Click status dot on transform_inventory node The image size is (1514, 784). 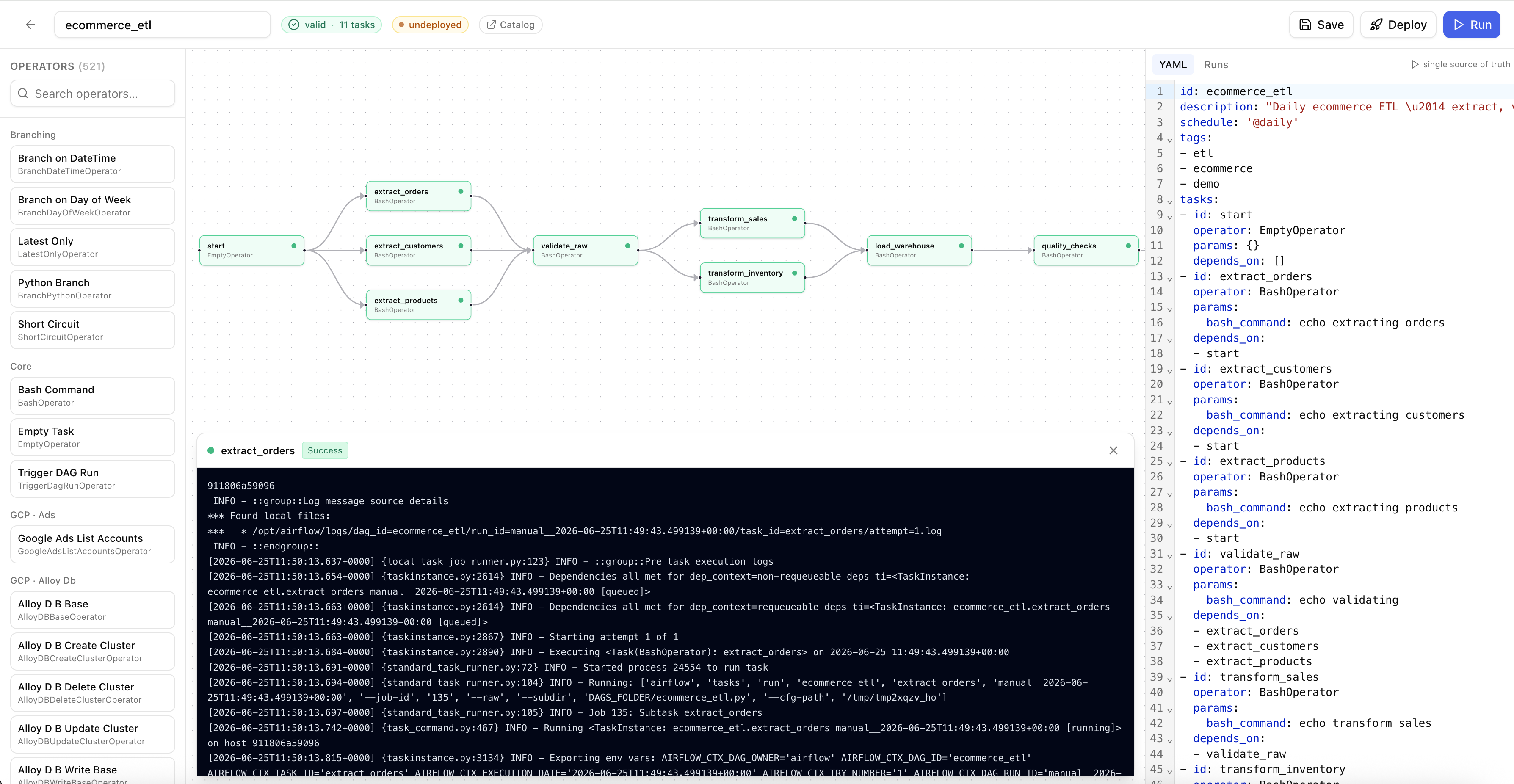coord(795,273)
